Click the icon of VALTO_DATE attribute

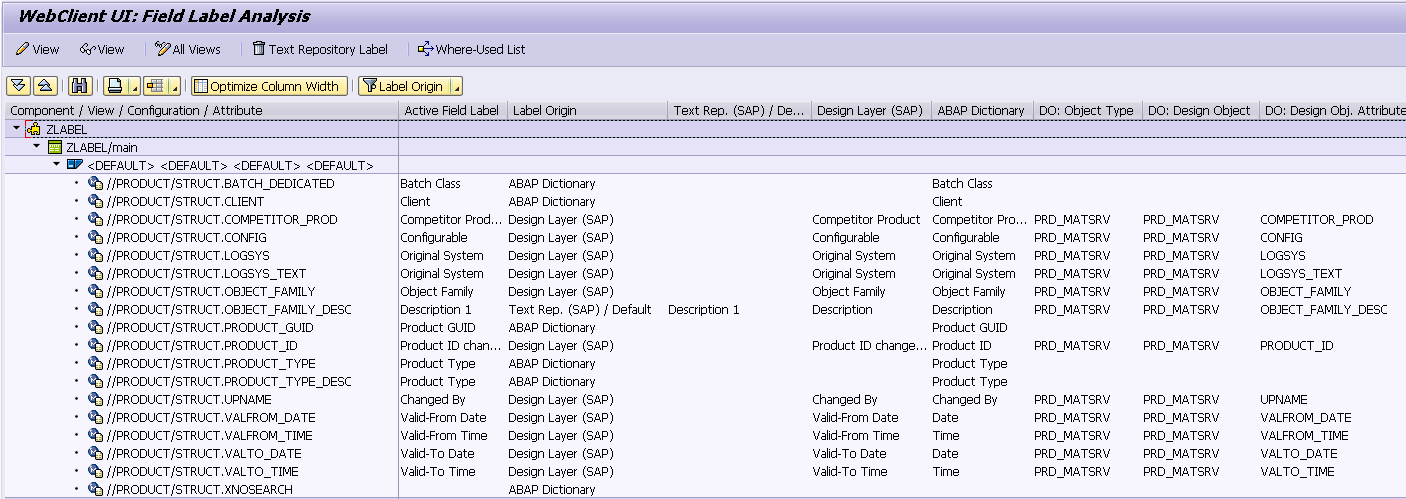[96, 453]
